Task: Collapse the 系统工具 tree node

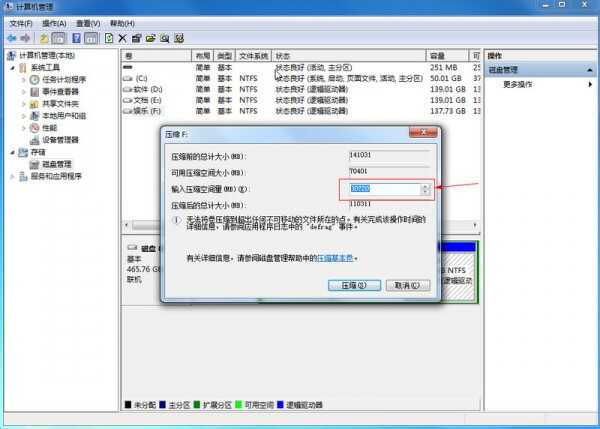Action: pos(12,67)
